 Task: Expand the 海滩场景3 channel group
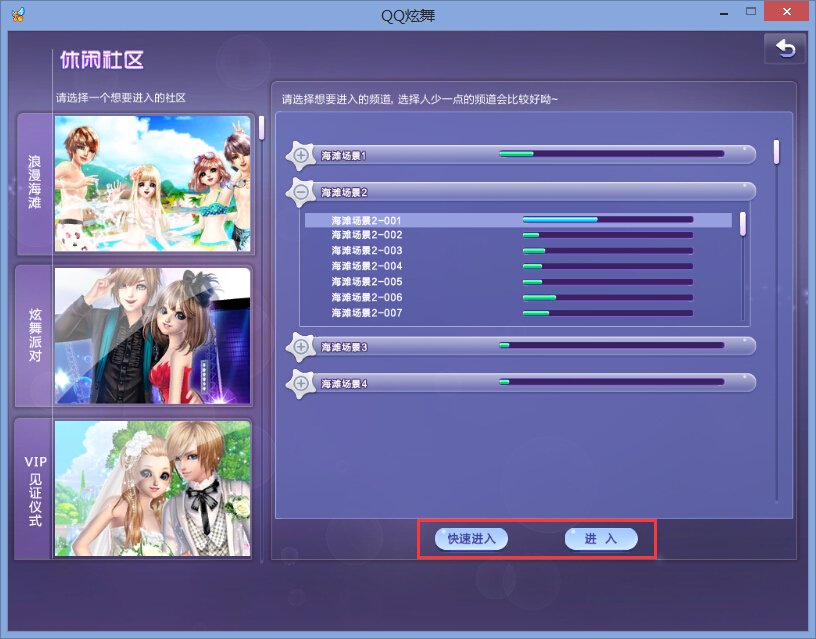click(301, 347)
